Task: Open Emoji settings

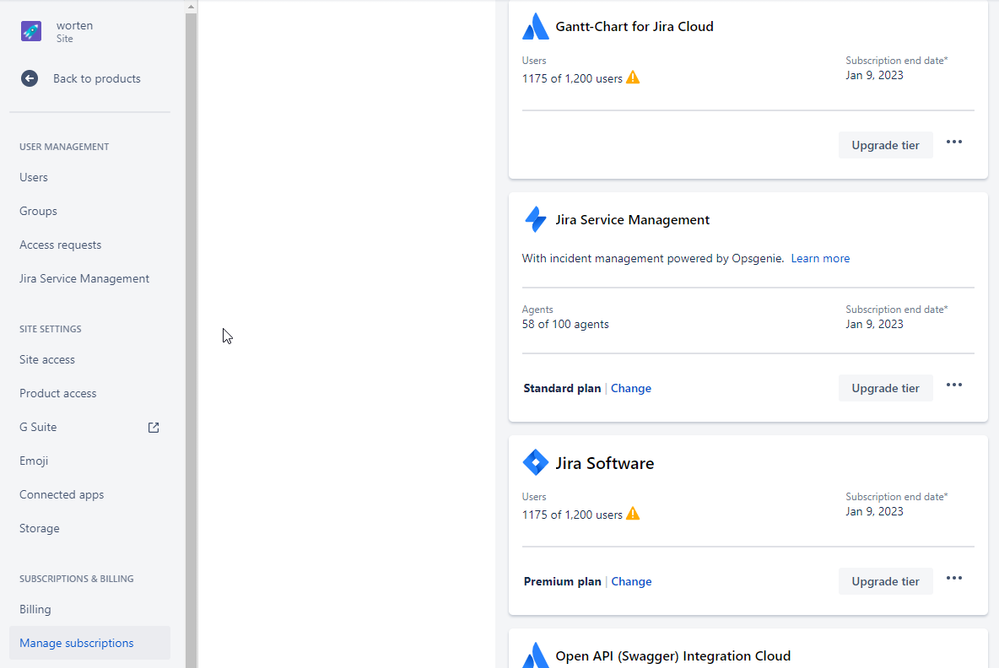Action: pos(33,461)
